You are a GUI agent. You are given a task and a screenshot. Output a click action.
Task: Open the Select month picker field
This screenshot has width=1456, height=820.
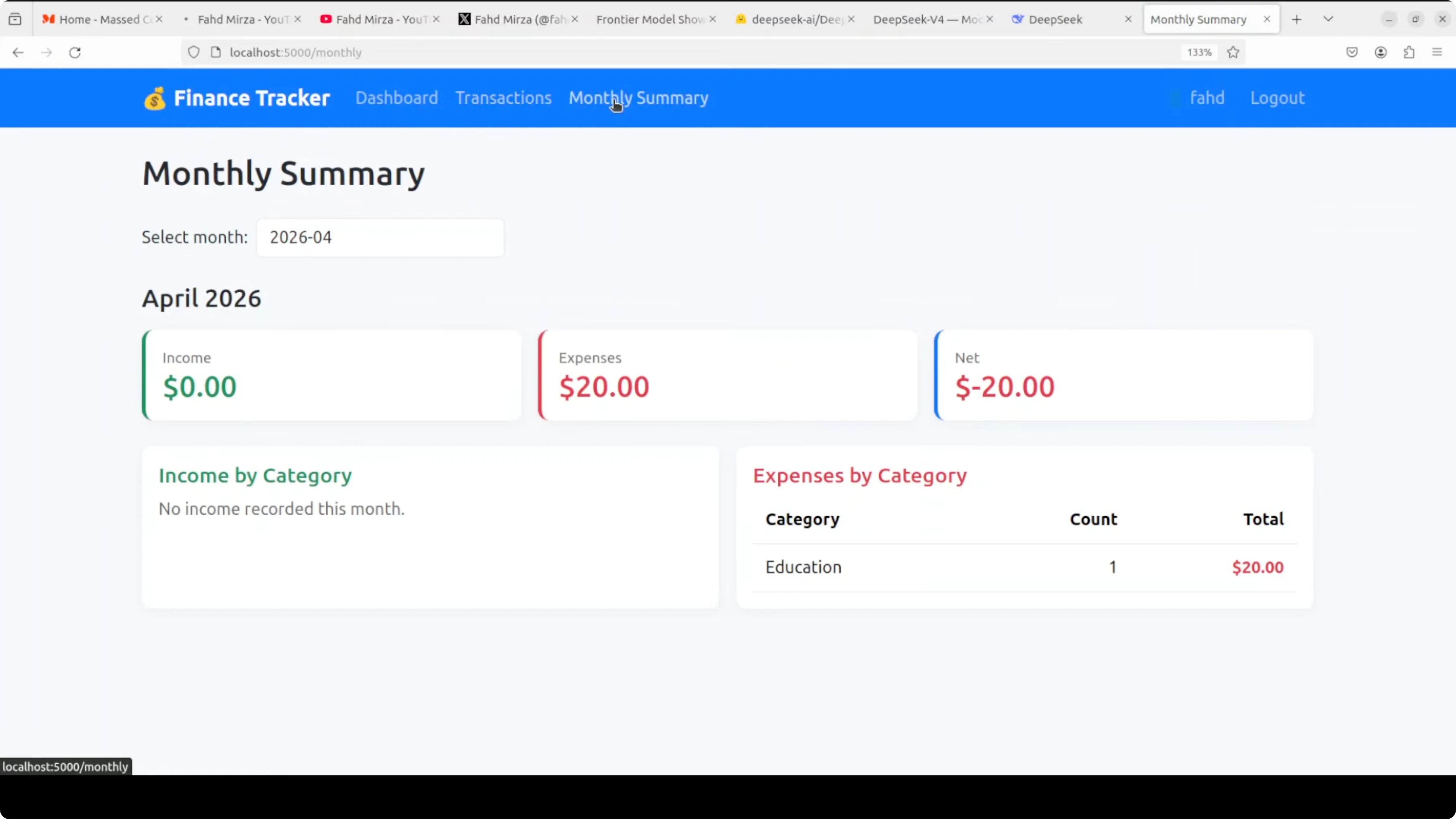point(380,238)
